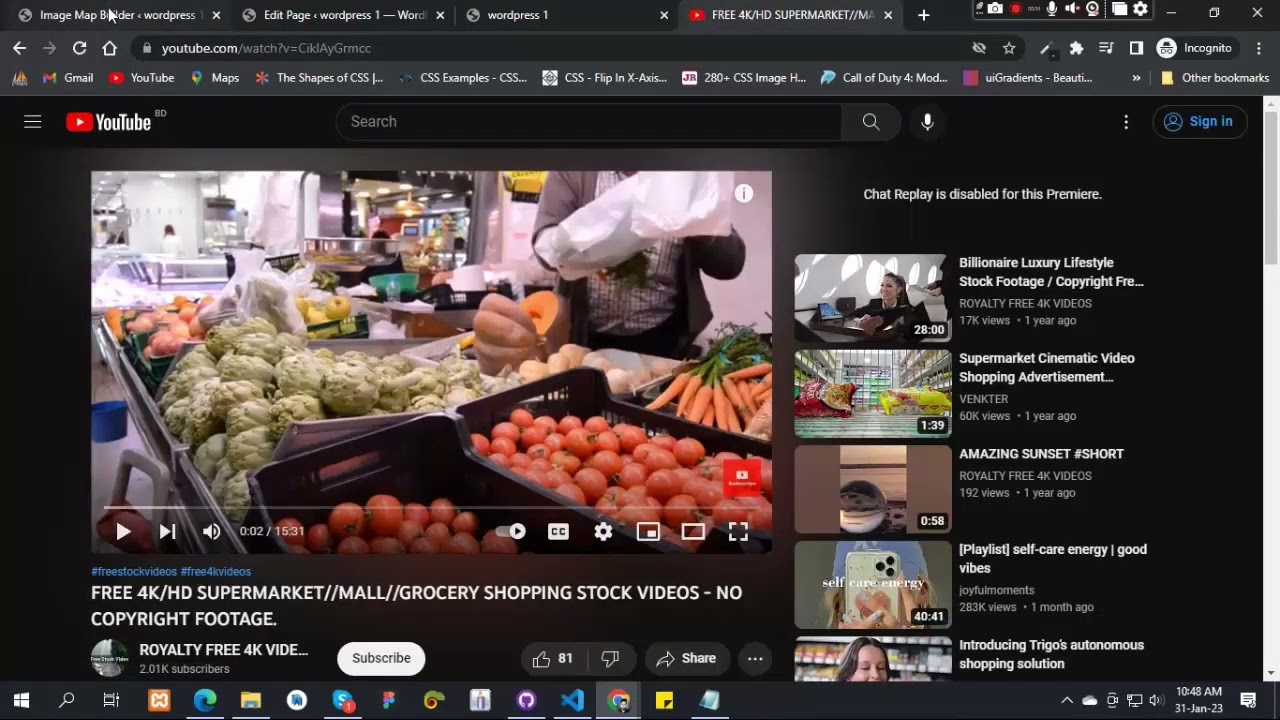The image size is (1280, 720).
Task: Open File Explorer from taskbar
Action: coord(250,700)
